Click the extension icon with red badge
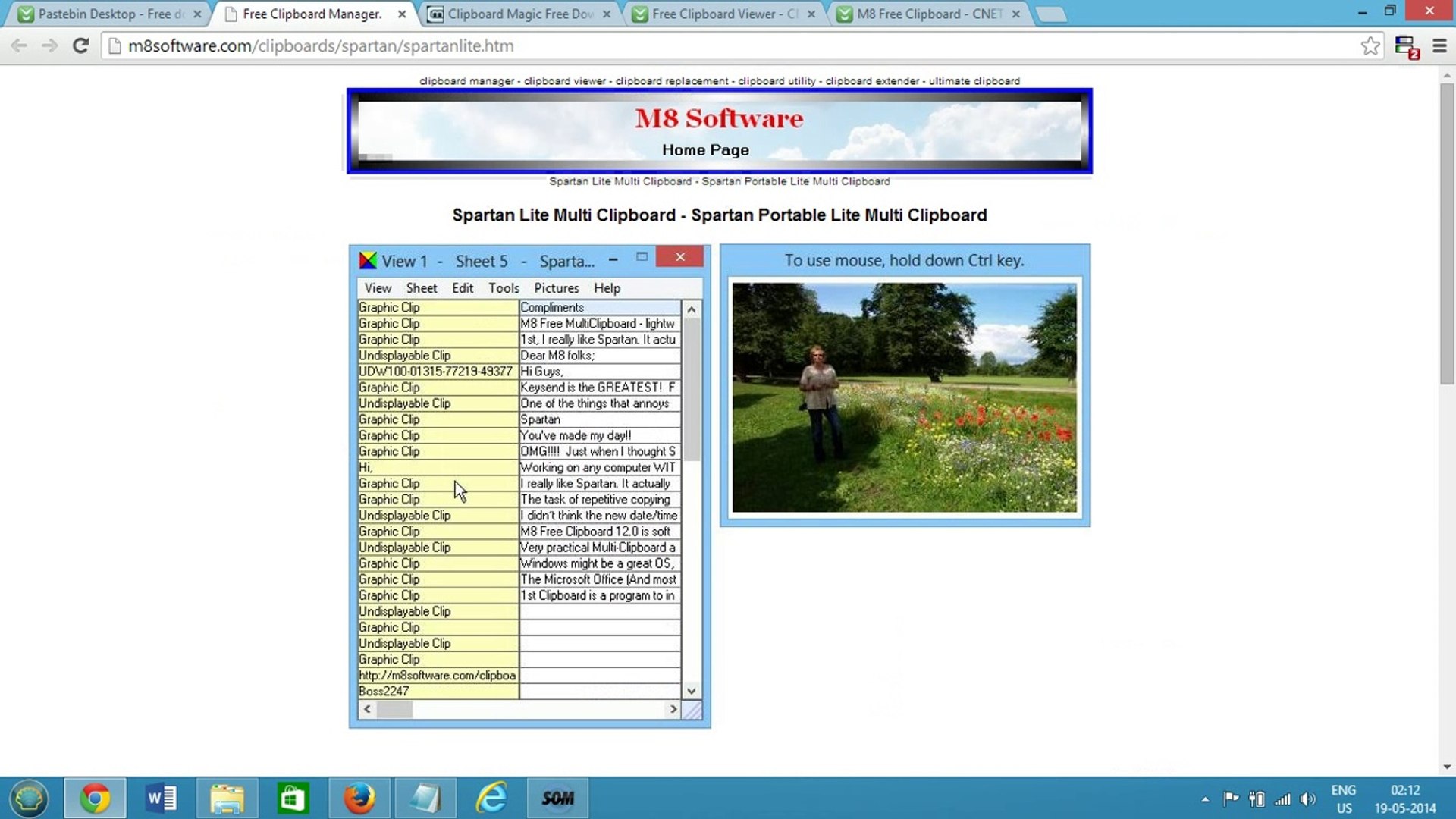Image resolution: width=1456 pixels, height=819 pixels. 1406,46
